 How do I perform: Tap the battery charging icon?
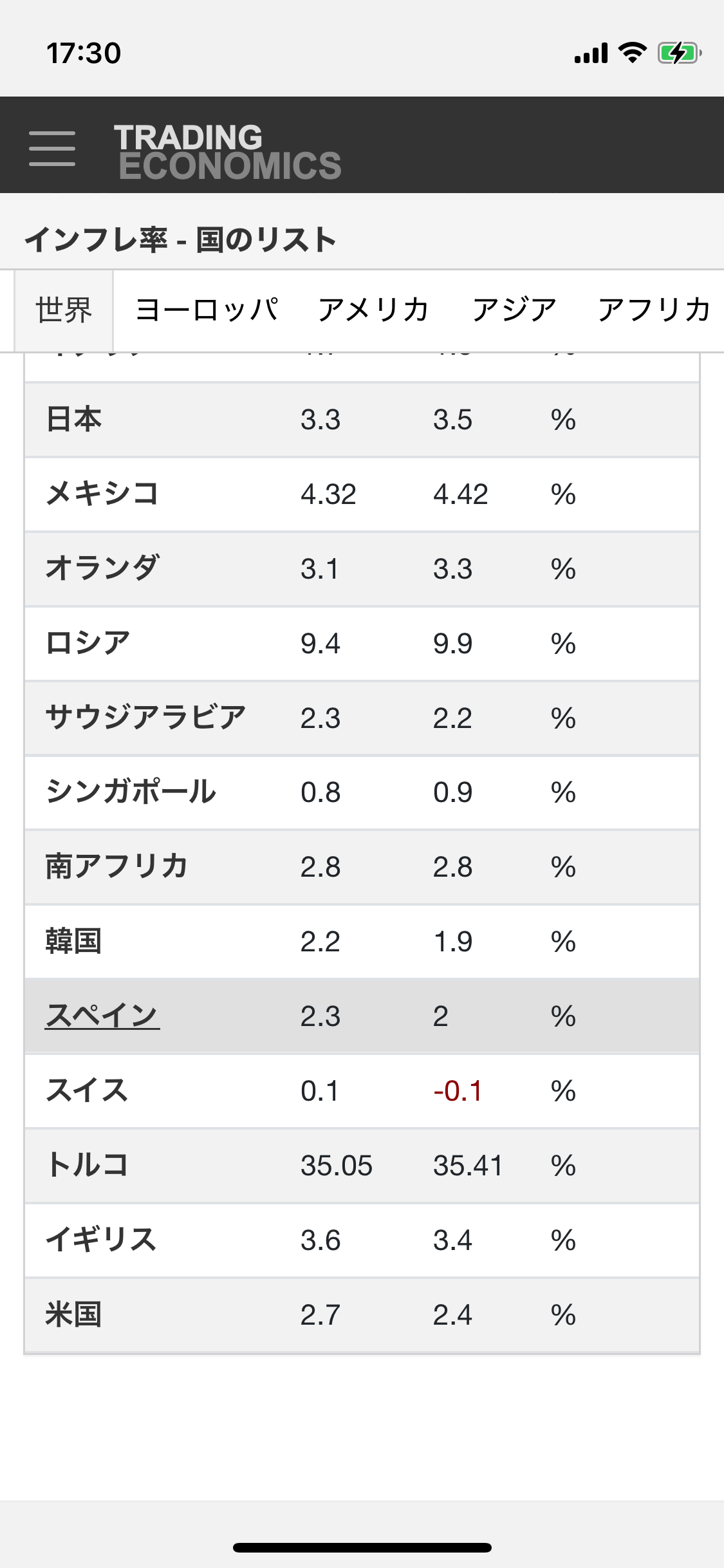(x=679, y=53)
